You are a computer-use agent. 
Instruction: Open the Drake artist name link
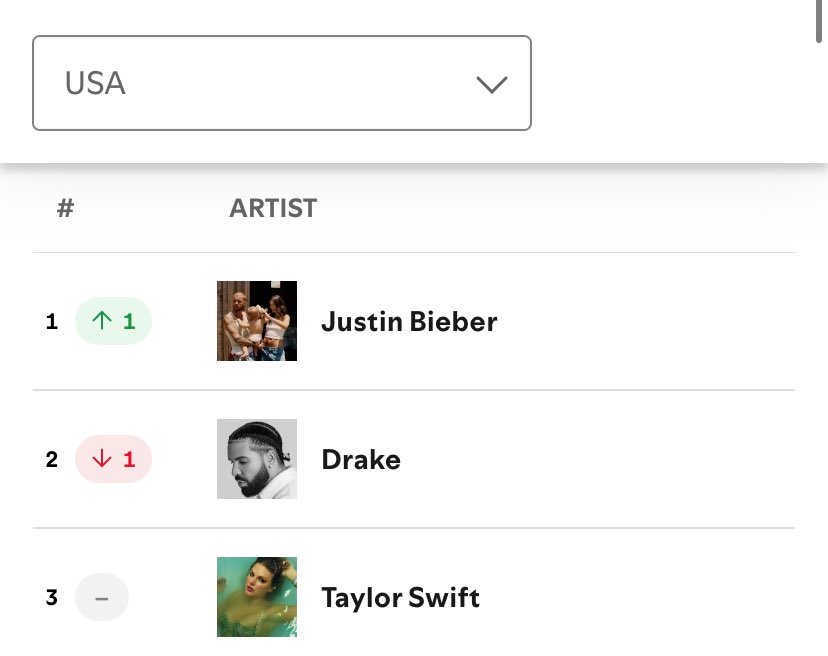click(x=361, y=459)
